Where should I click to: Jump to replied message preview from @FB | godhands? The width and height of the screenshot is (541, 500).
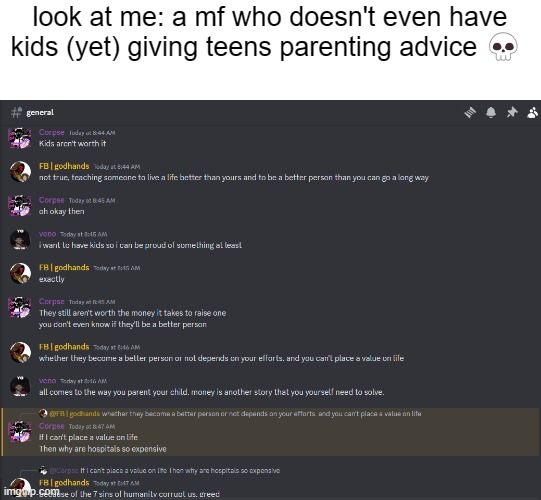[x=261, y=413]
